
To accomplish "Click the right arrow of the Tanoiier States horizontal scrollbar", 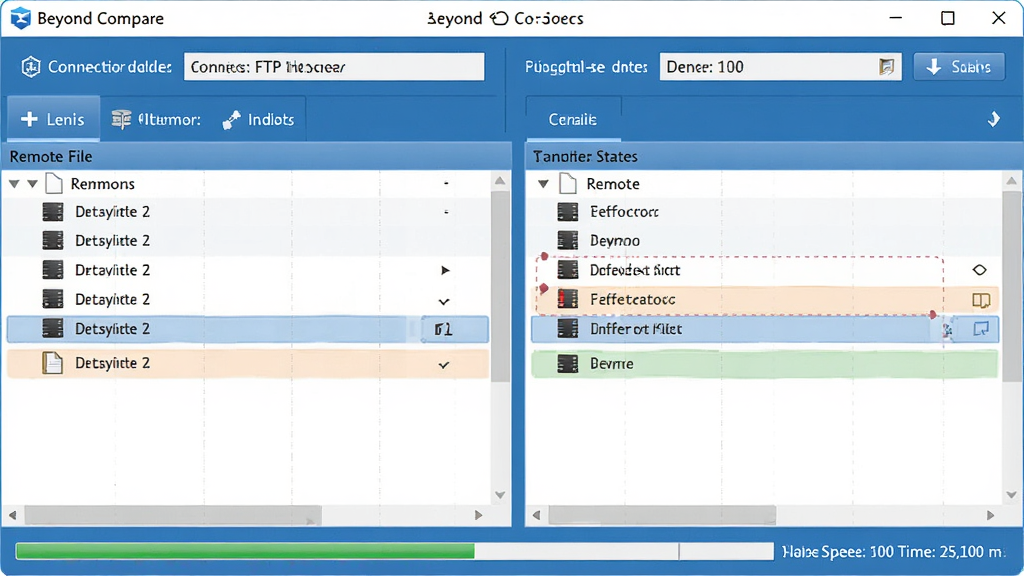I will point(991,515).
